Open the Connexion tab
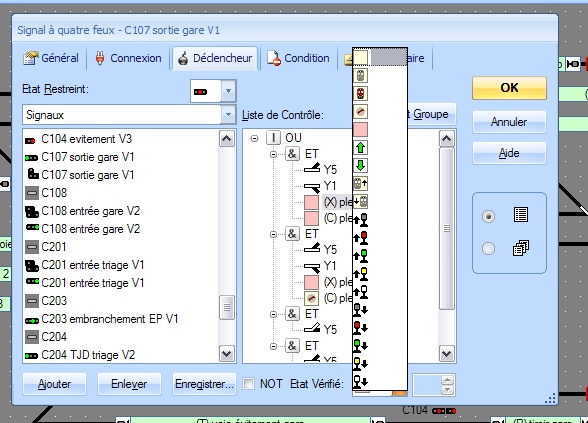Image resolution: width=588 pixels, height=423 pixels. [x=128, y=58]
